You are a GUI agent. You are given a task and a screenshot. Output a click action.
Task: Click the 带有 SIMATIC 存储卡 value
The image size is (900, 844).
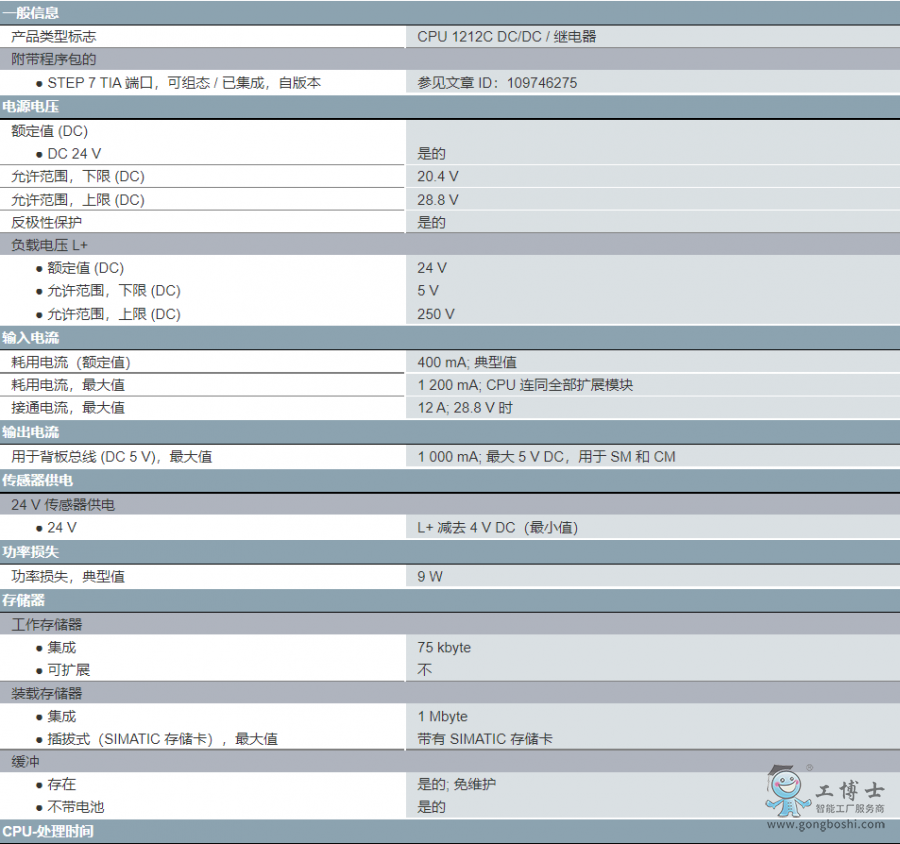tap(484, 739)
